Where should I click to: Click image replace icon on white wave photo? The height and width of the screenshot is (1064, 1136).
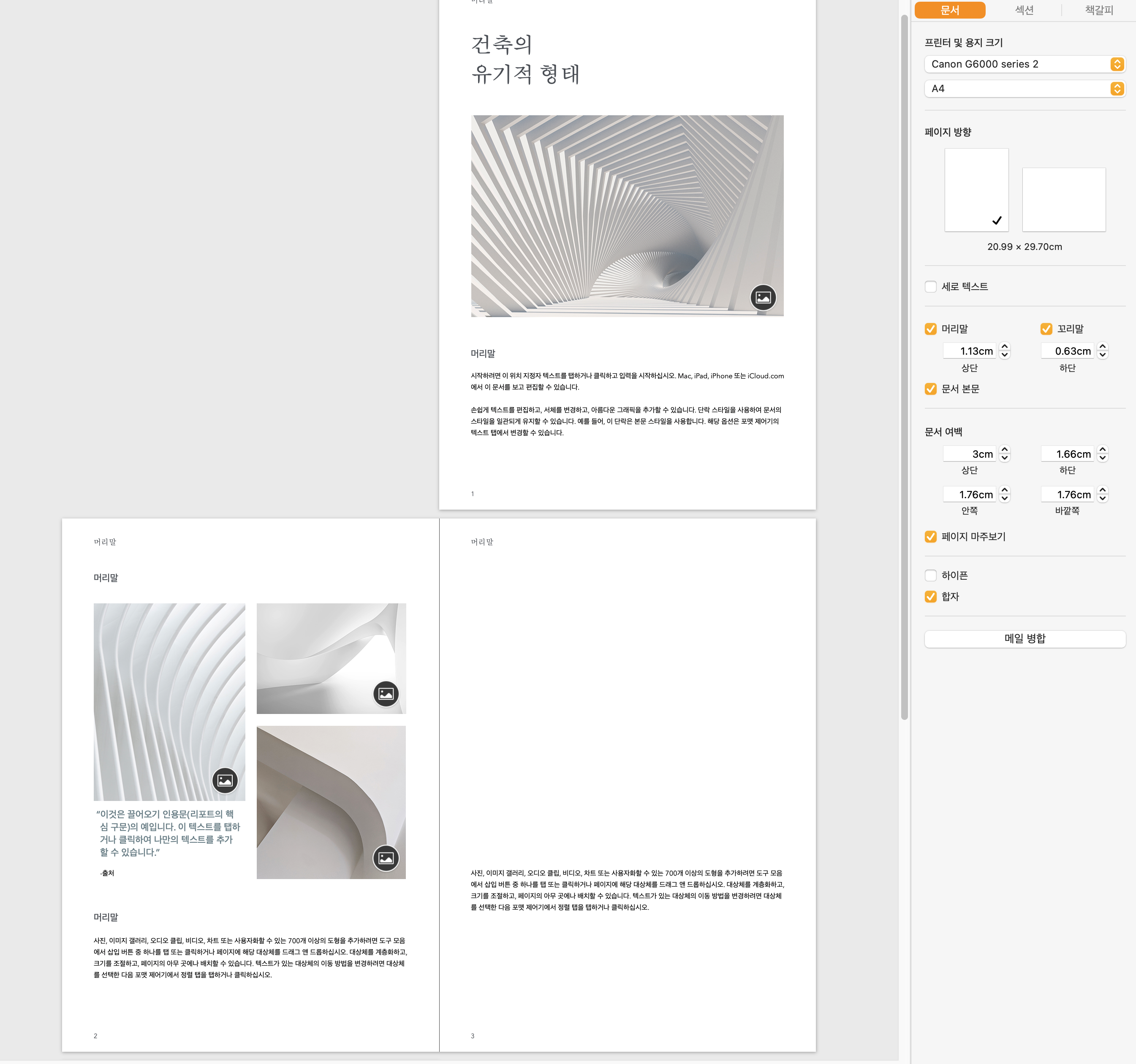click(386, 694)
